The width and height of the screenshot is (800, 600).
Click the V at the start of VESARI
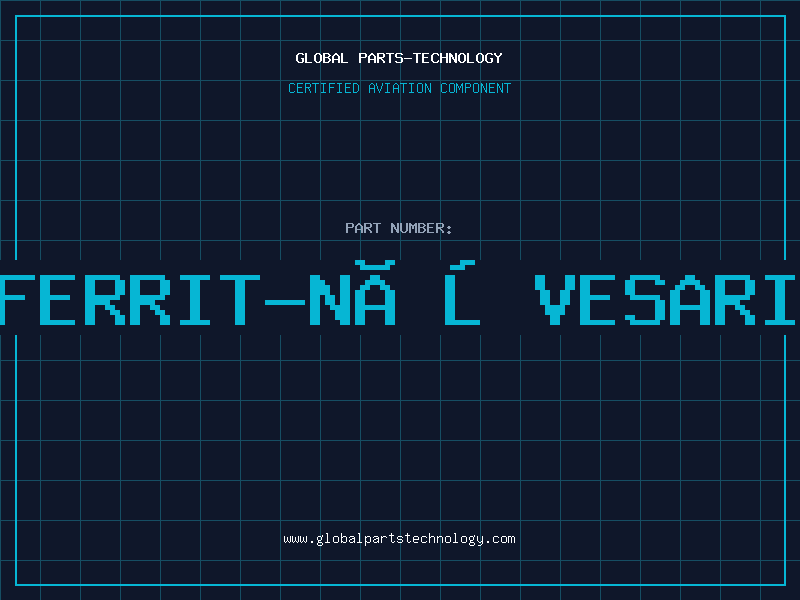pos(558,298)
